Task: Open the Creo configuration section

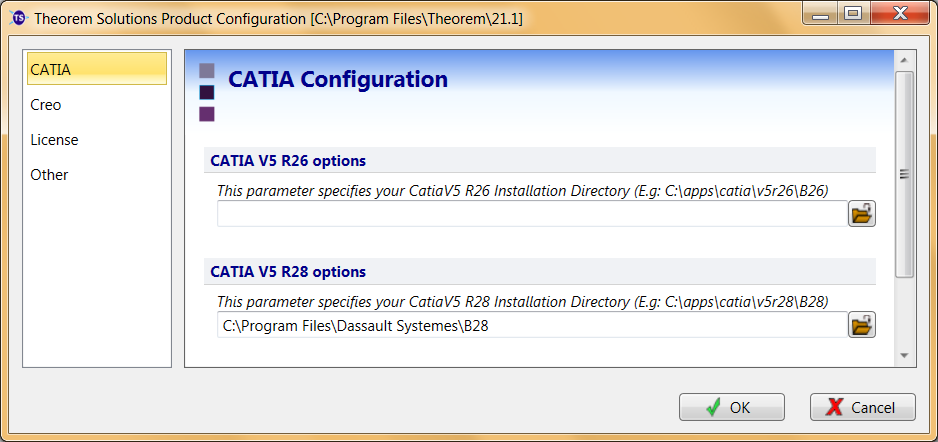Action: [x=97, y=105]
